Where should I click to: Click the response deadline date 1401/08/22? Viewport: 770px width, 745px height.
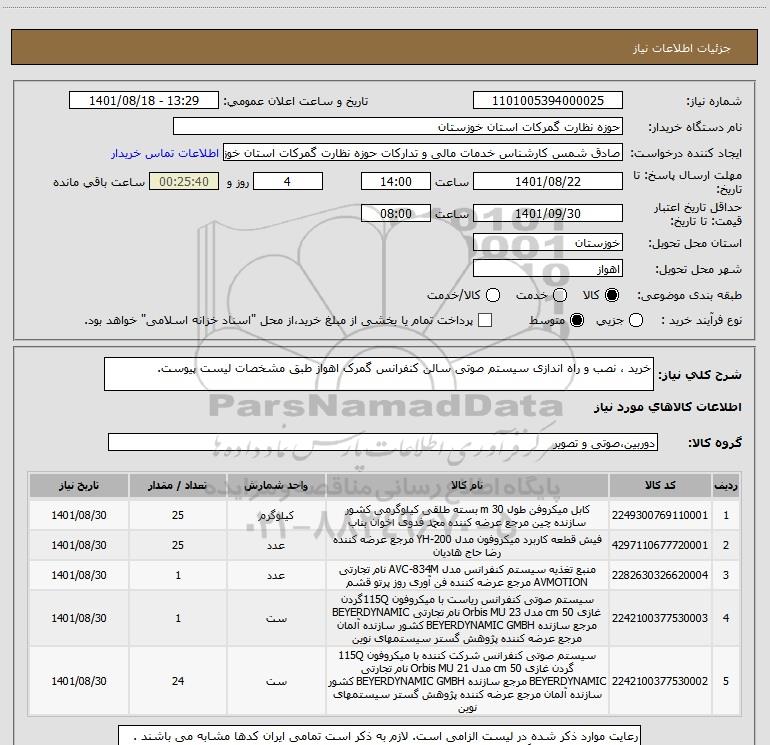pyautogui.click(x=548, y=181)
